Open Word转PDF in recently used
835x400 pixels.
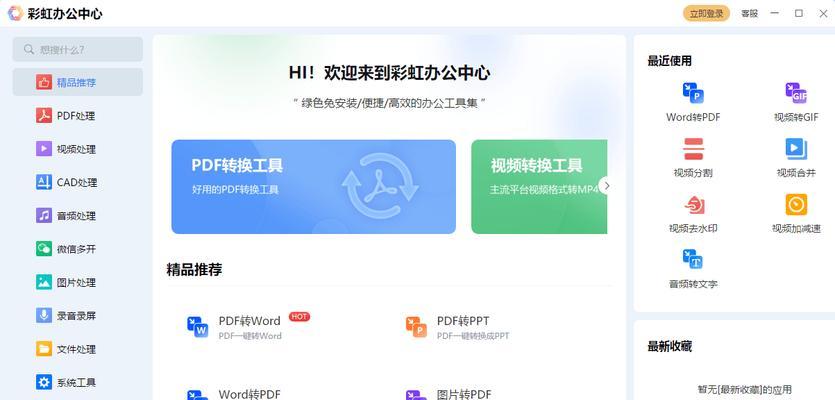693,102
